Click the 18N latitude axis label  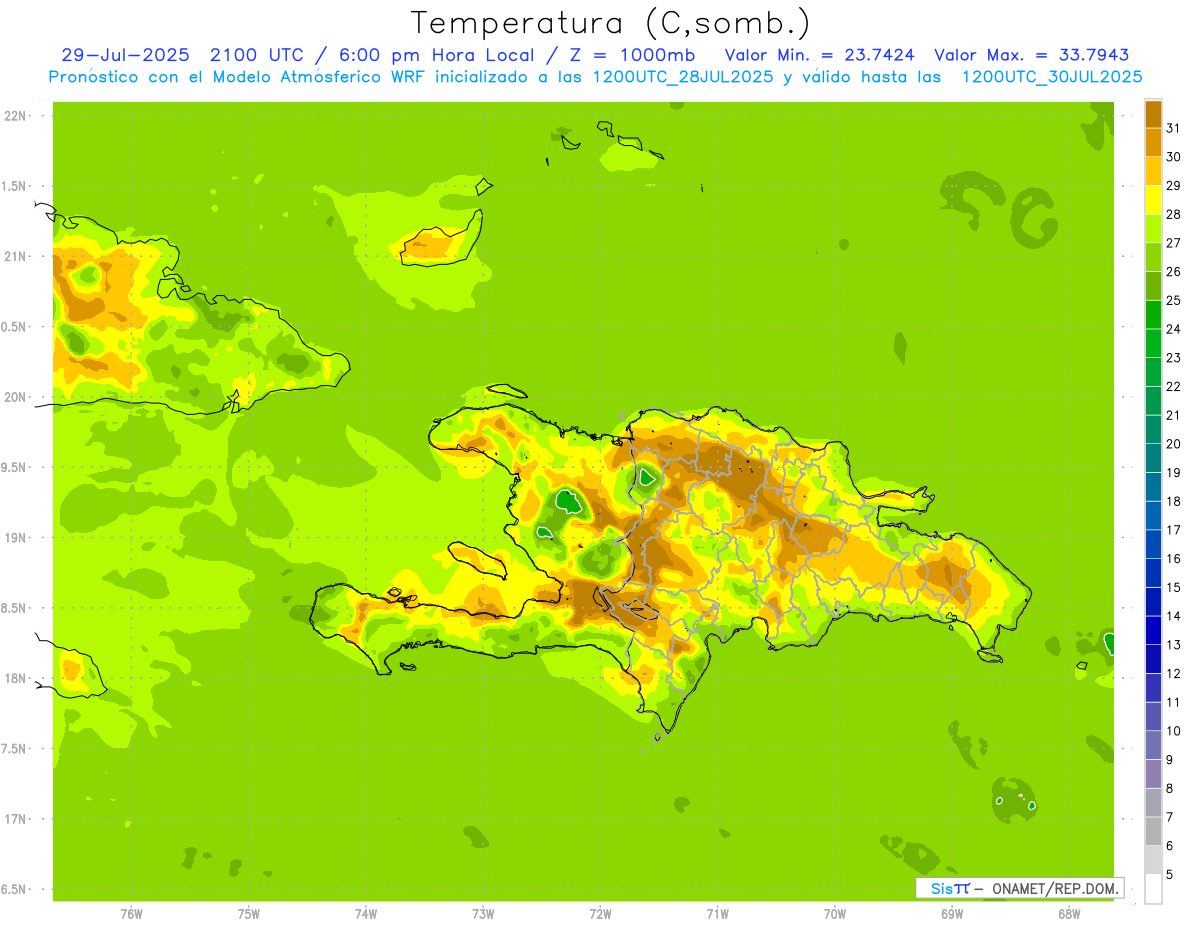click(14, 678)
